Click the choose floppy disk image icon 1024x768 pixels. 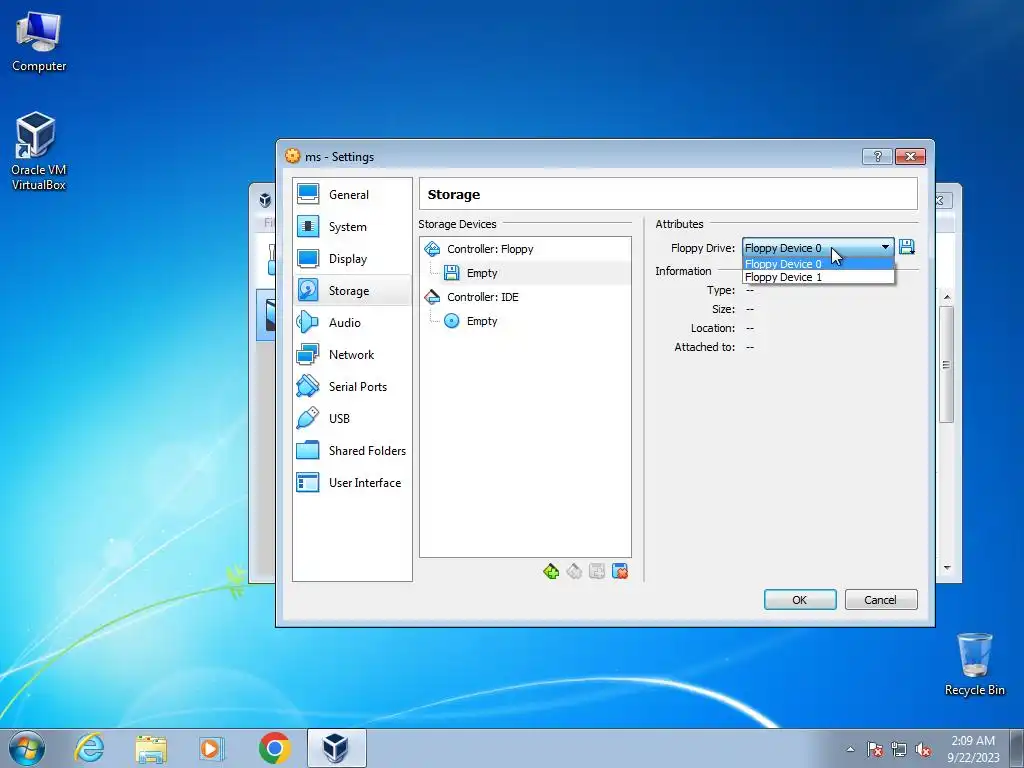click(907, 247)
